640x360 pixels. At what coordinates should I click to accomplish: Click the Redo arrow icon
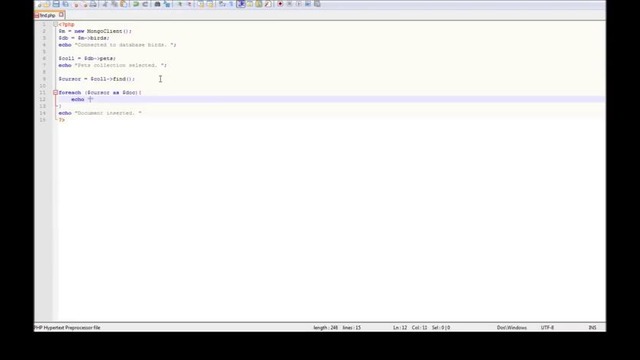tap(145, 4)
